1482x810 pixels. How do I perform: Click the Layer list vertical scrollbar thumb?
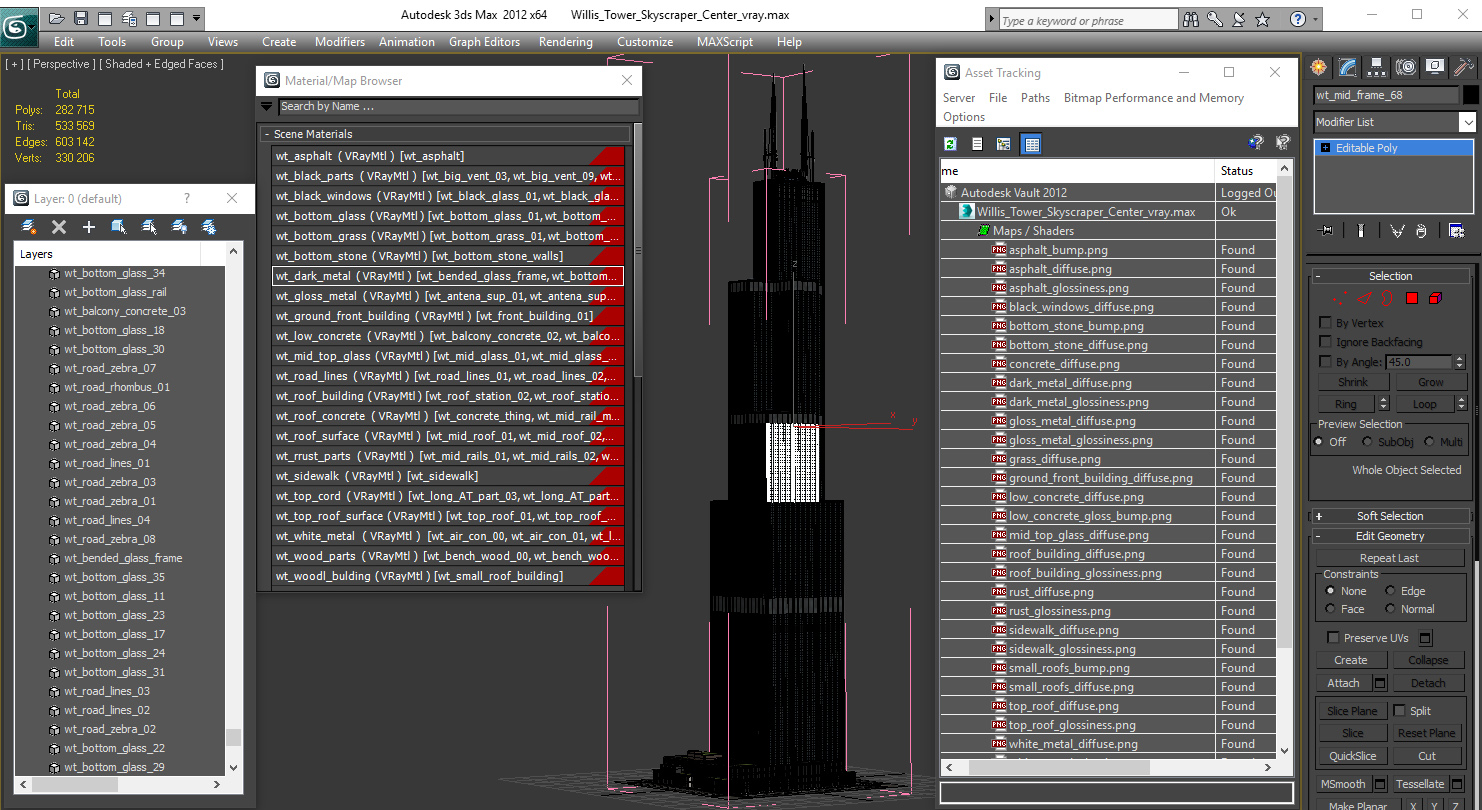click(234, 737)
